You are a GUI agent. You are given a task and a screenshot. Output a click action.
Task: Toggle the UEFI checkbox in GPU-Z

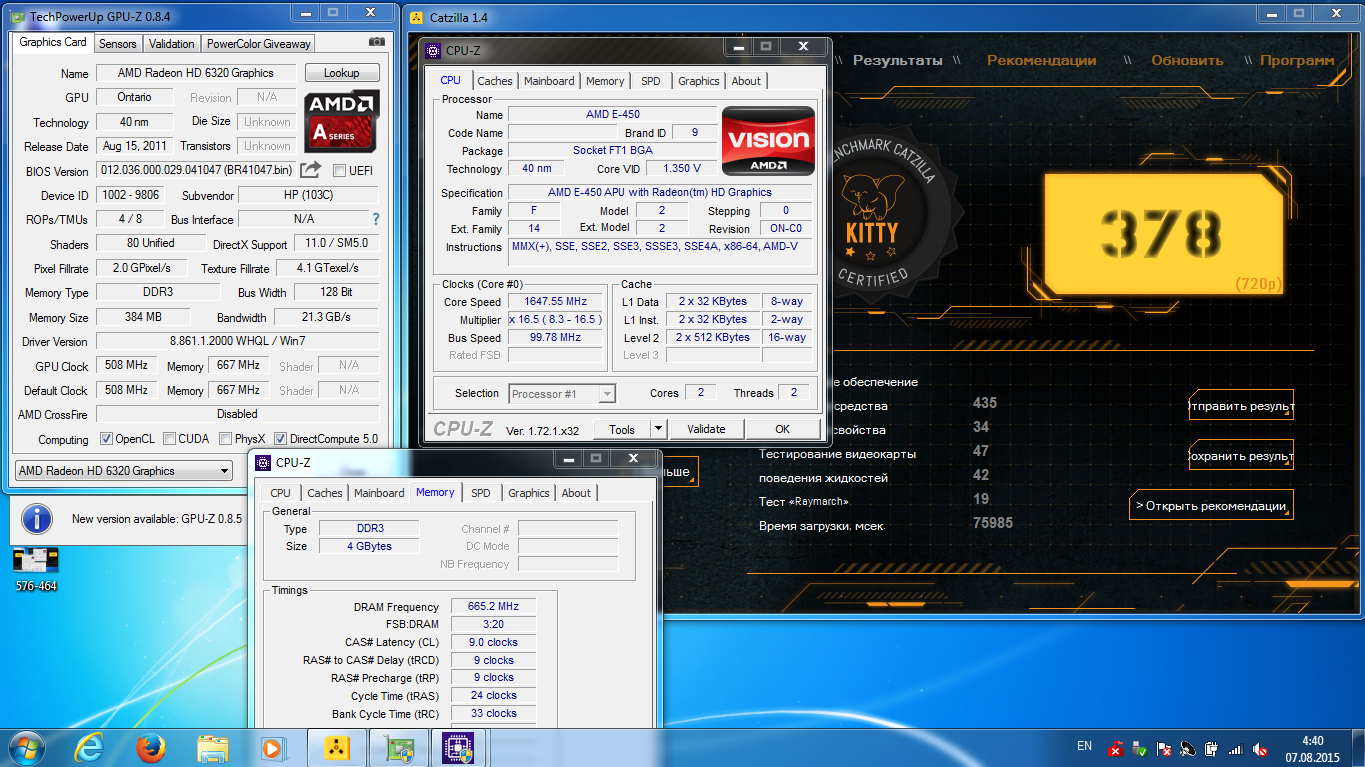339,170
